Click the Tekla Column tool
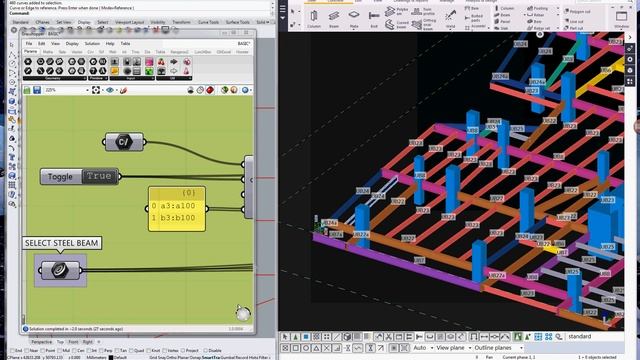 click(x=313, y=18)
